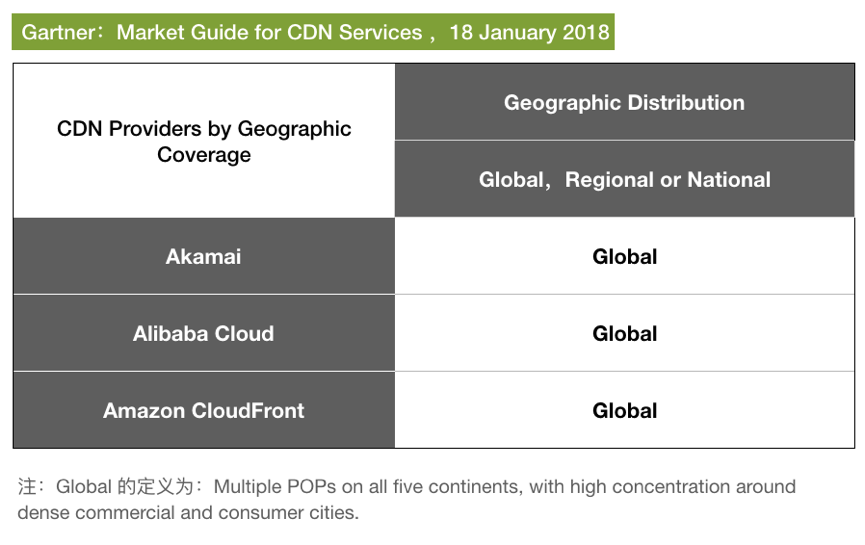The height and width of the screenshot is (545, 865).
Task: Click the word Coverage in the left header
Action: 204,155
